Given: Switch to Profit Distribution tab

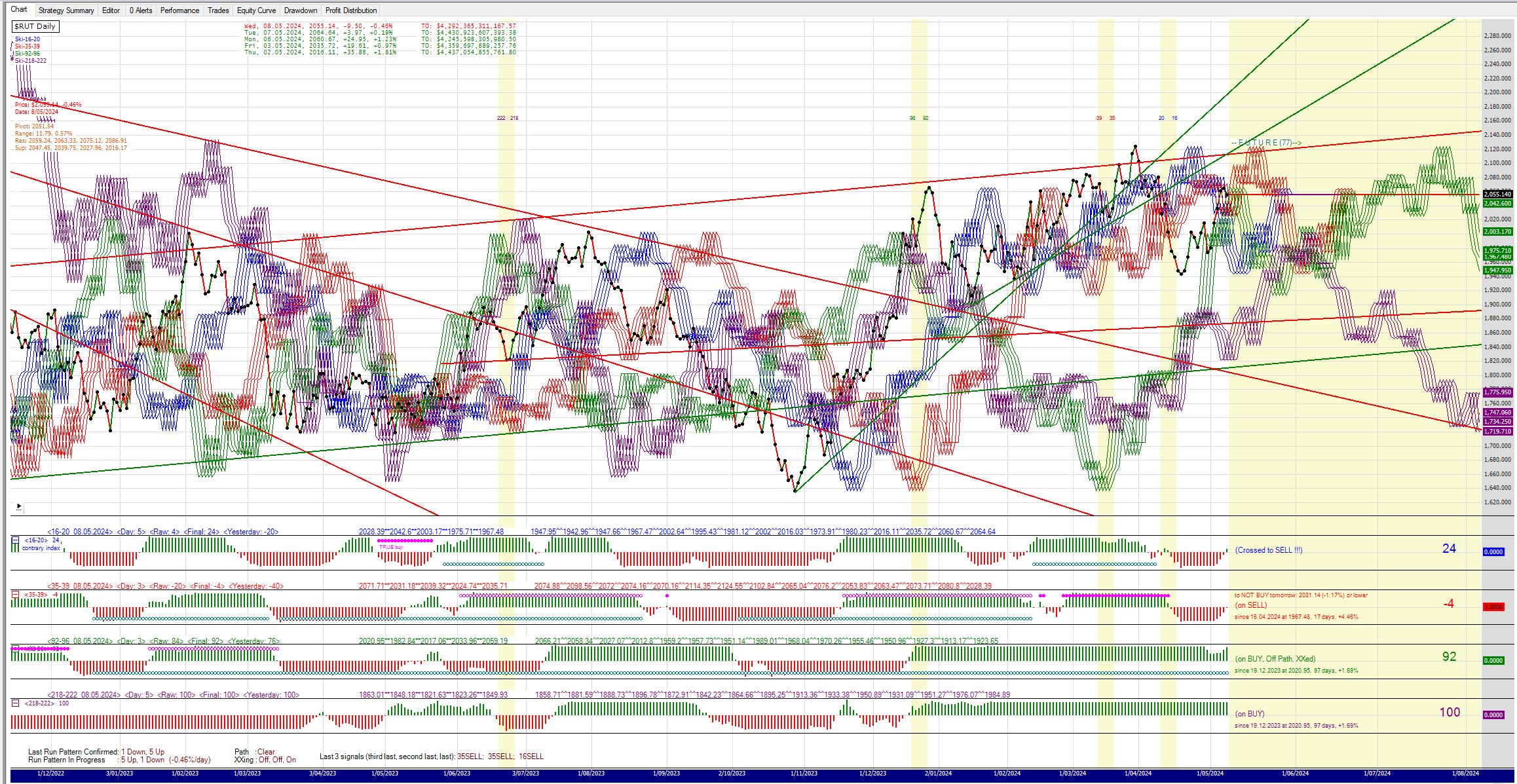Looking at the screenshot, I should click(x=351, y=10).
